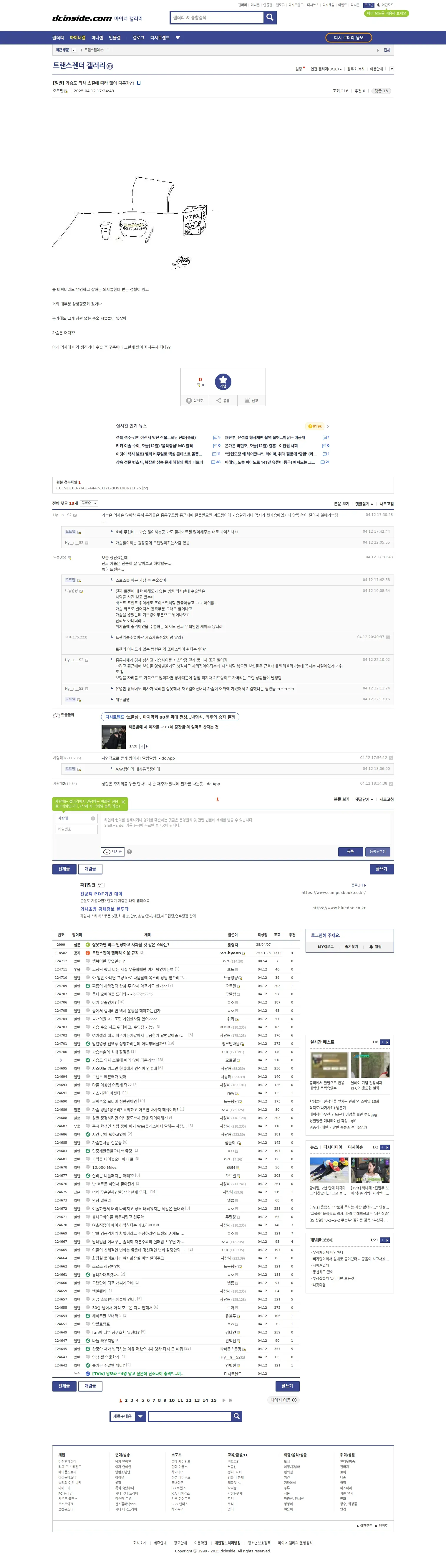Close the green nickname tooltip
Screen dimensions: 446x1568
coord(124,802)
